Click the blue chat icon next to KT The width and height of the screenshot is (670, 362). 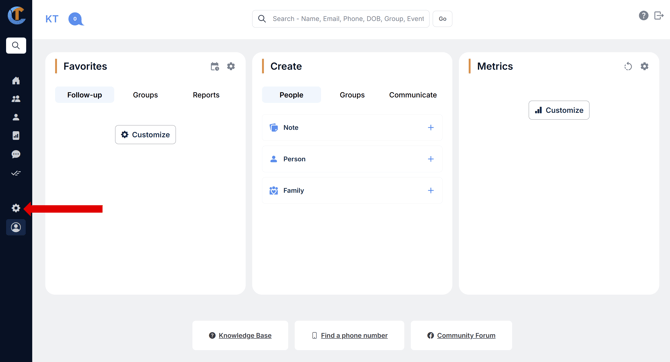(x=76, y=19)
